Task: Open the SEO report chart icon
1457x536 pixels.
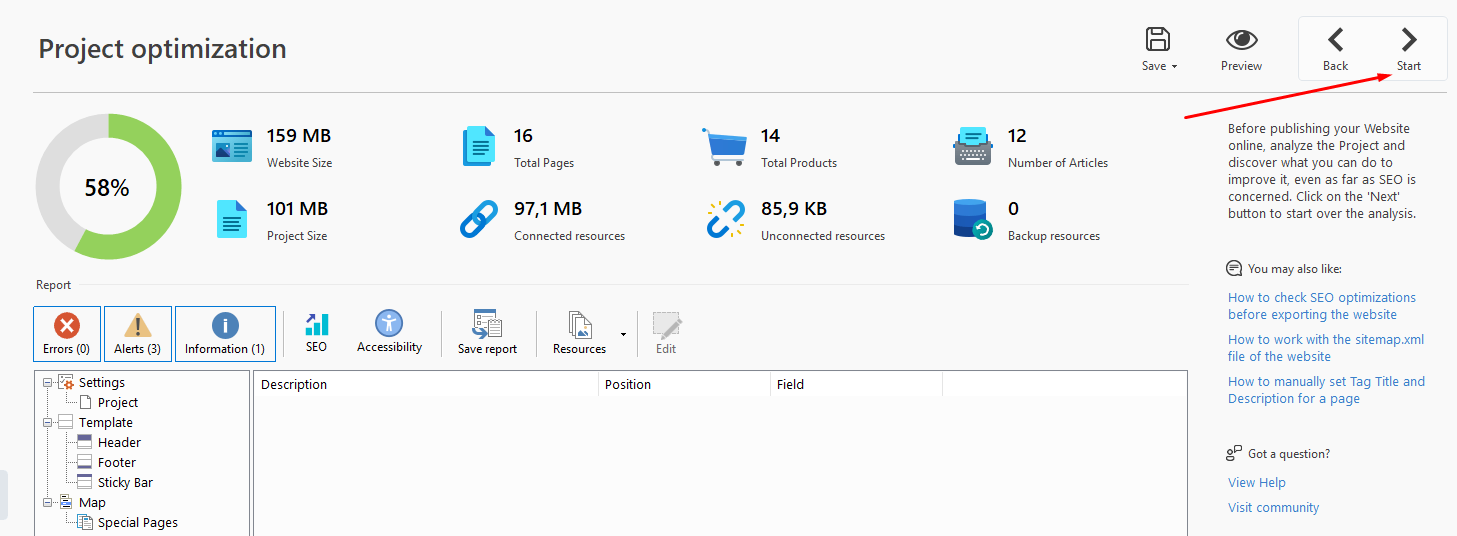Action: pyautogui.click(x=316, y=325)
